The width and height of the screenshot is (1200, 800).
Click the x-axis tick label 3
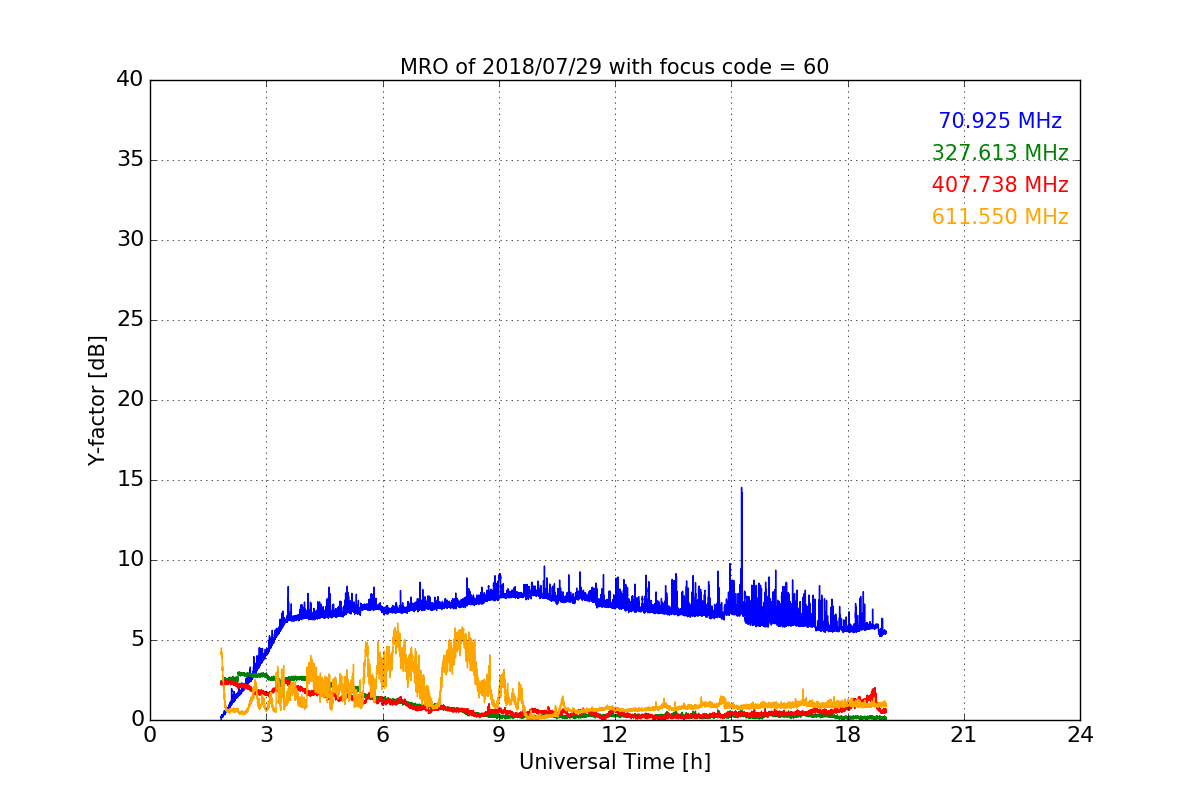point(266,735)
